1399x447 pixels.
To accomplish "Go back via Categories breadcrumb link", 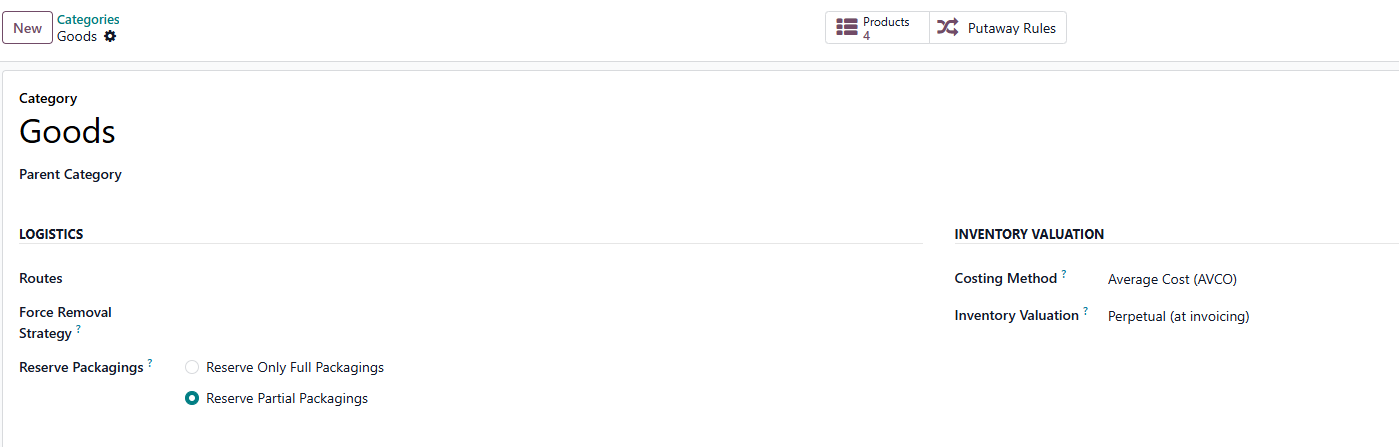I will pos(88,19).
